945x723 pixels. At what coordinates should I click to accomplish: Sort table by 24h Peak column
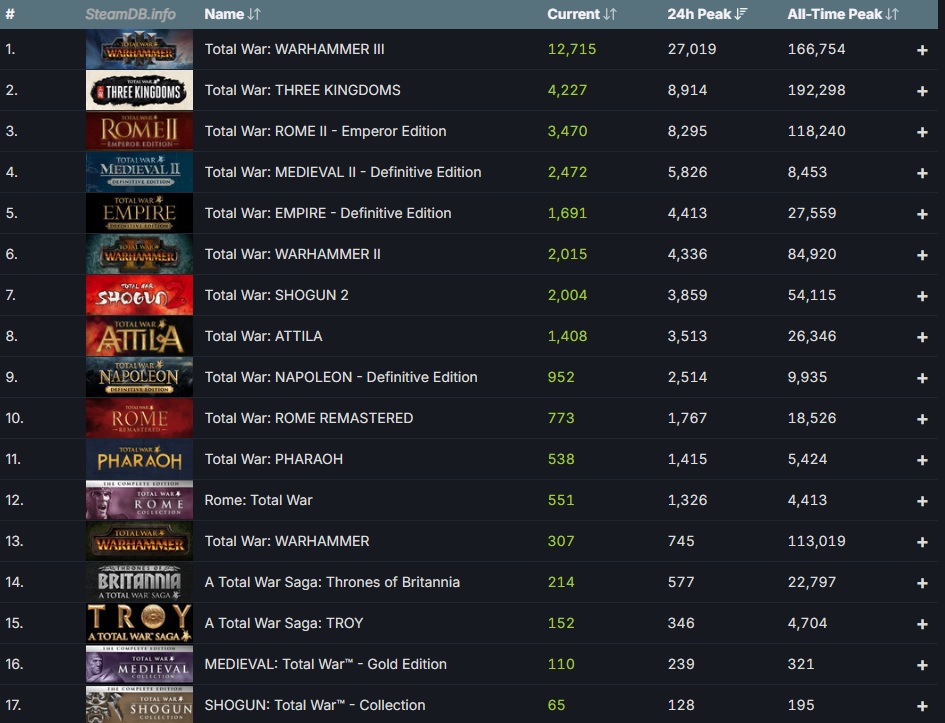tap(707, 14)
